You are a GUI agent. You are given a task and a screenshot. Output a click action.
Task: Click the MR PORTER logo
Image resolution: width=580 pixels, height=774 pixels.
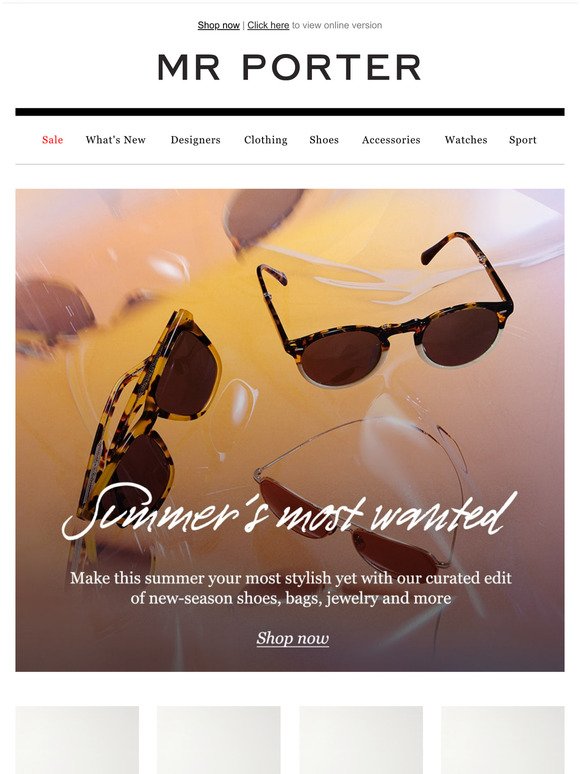click(x=289, y=67)
